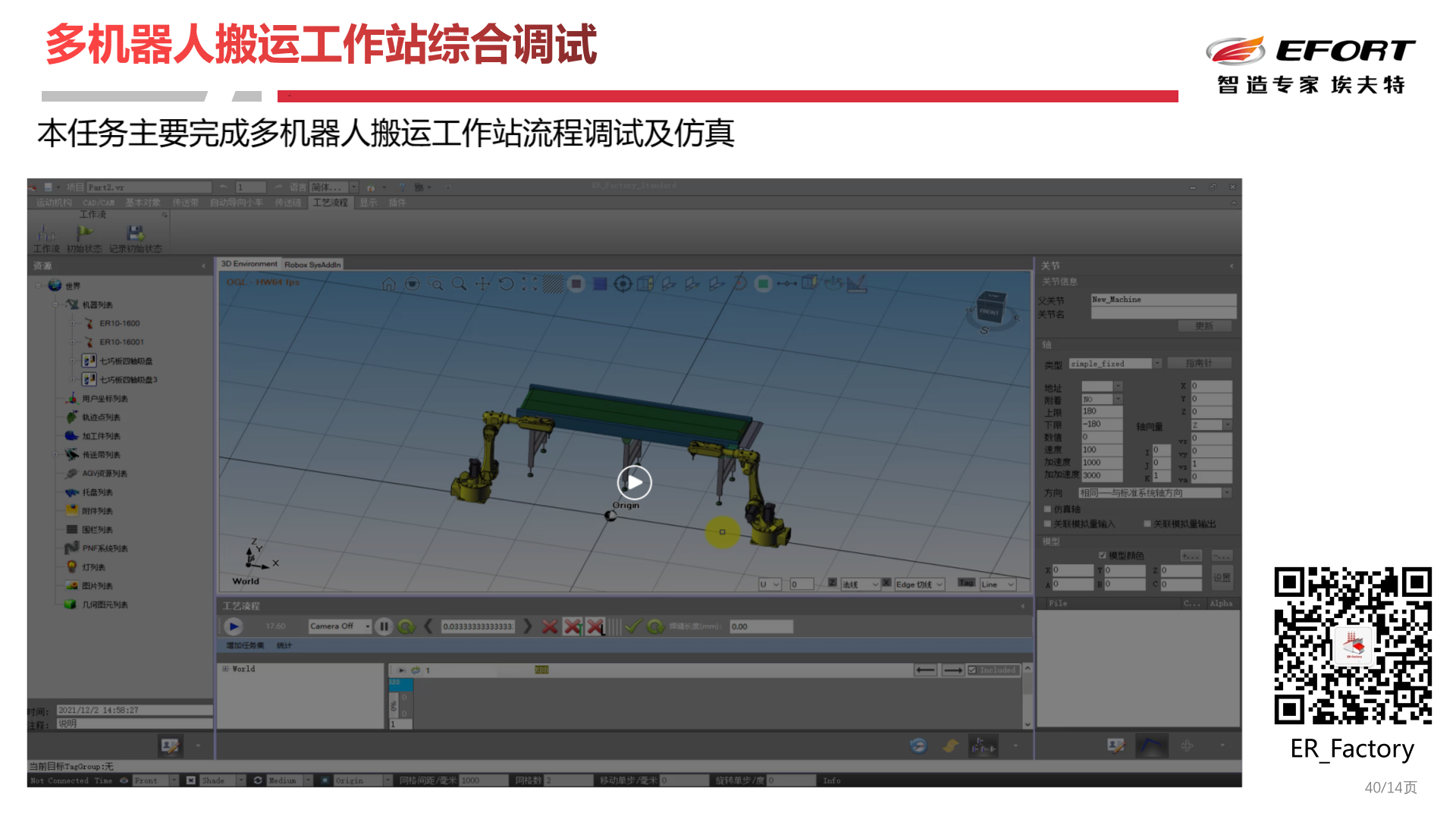Pause the process flow playback
The height and width of the screenshot is (819, 1456).
click(384, 626)
